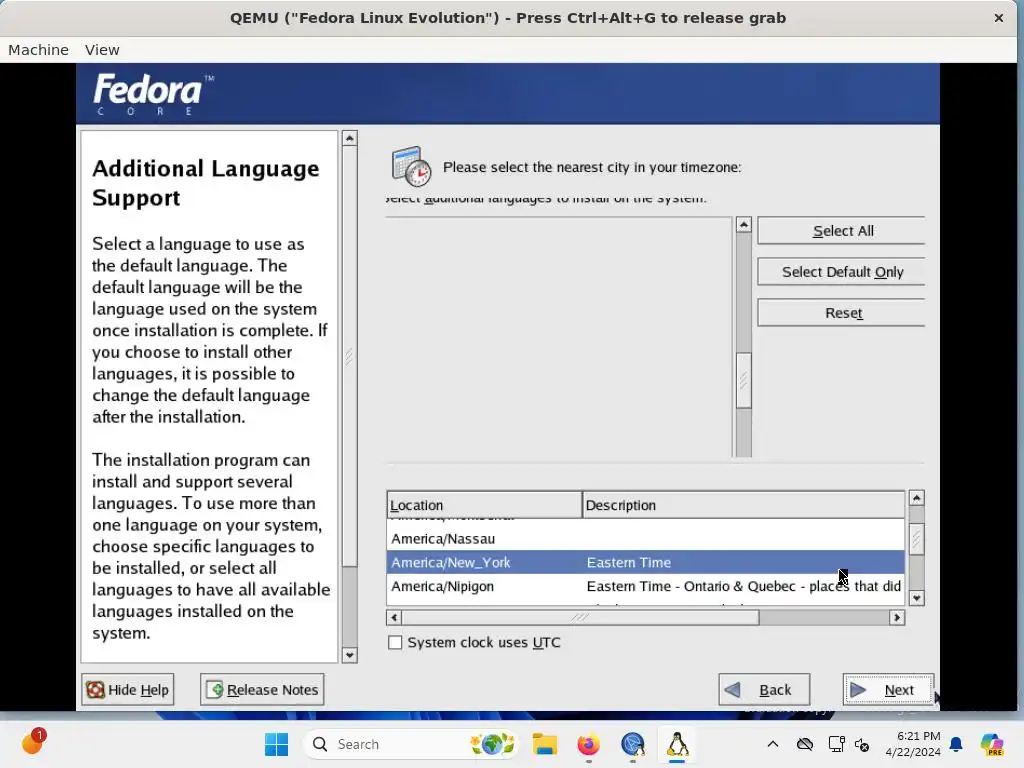
Task: Click the display network tray icon
Action: [836, 744]
